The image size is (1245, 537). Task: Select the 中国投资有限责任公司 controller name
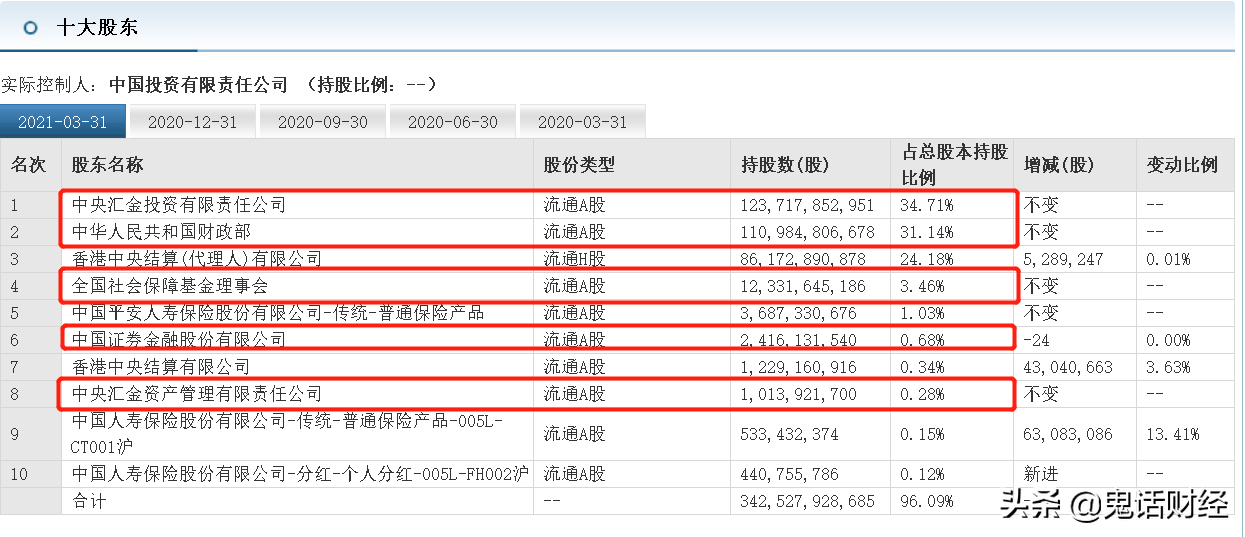[198, 85]
